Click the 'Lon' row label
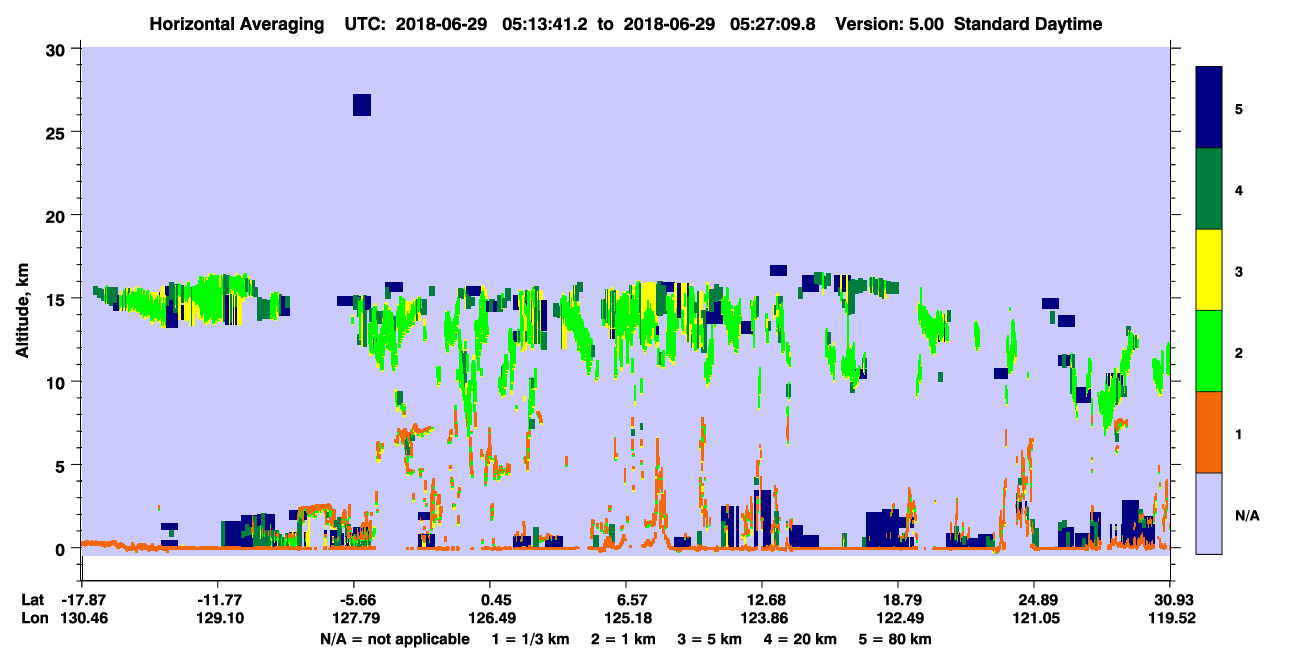 (x=33, y=618)
